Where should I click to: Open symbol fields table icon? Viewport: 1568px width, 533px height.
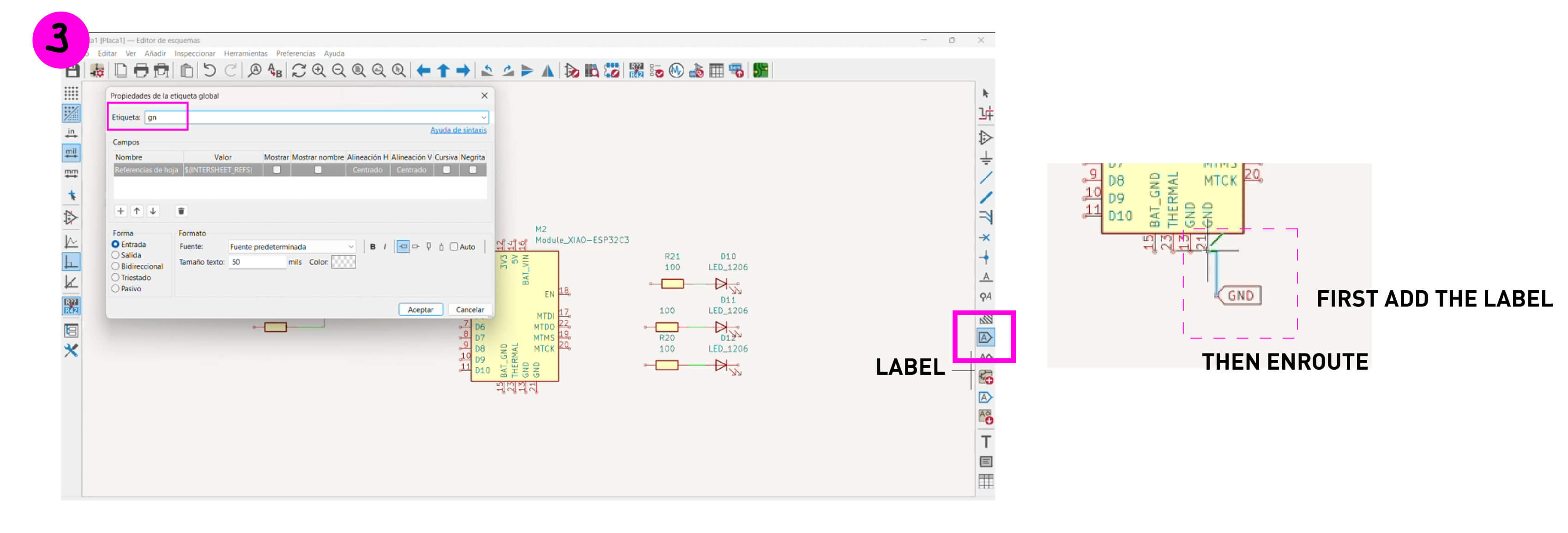717,71
